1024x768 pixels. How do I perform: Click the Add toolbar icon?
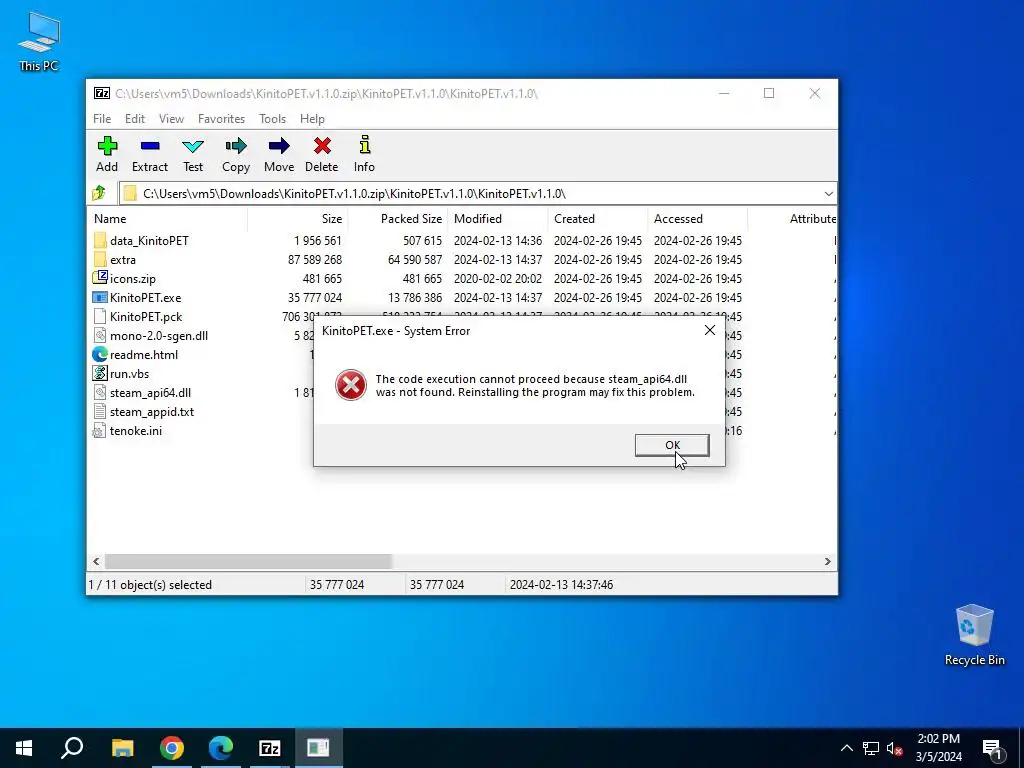(107, 146)
